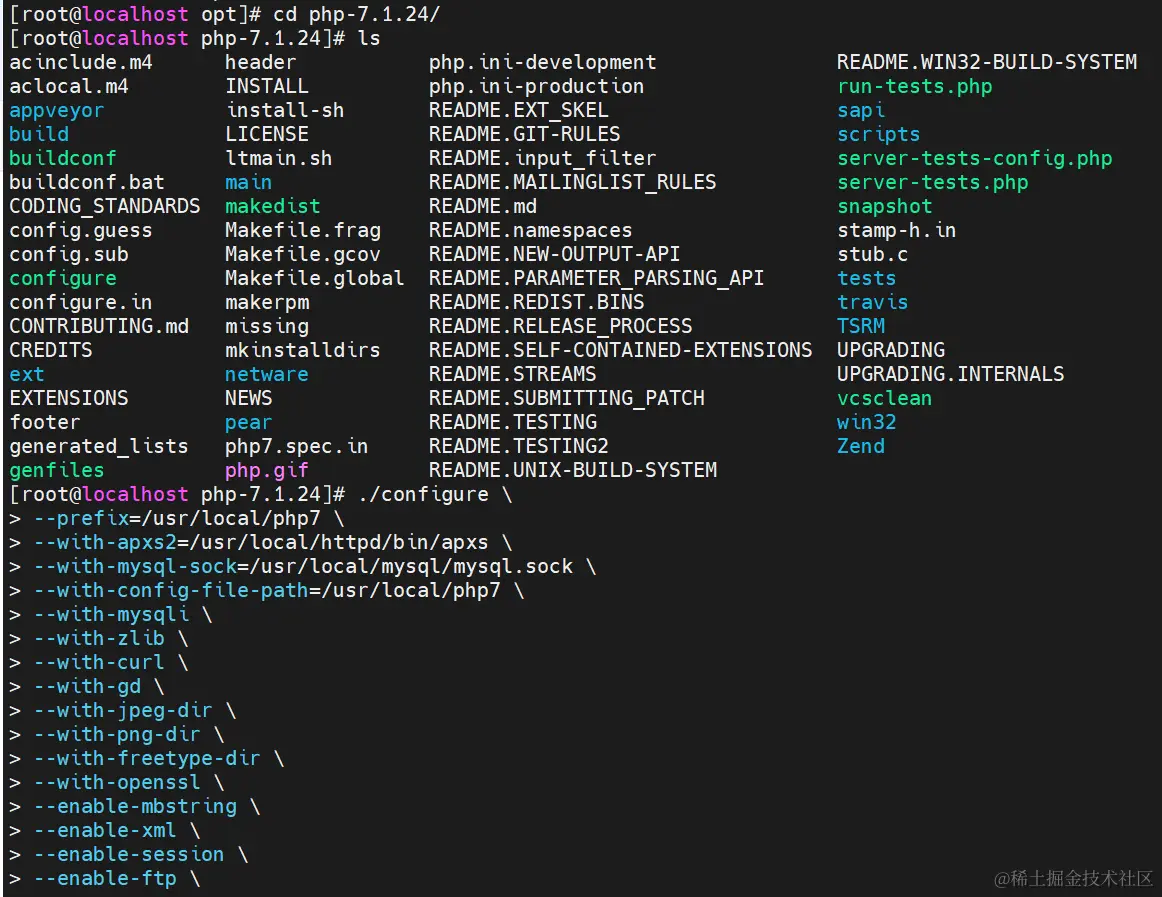Click the ext directory name
The width and height of the screenshot is (1162, 897).
[27, 374]
